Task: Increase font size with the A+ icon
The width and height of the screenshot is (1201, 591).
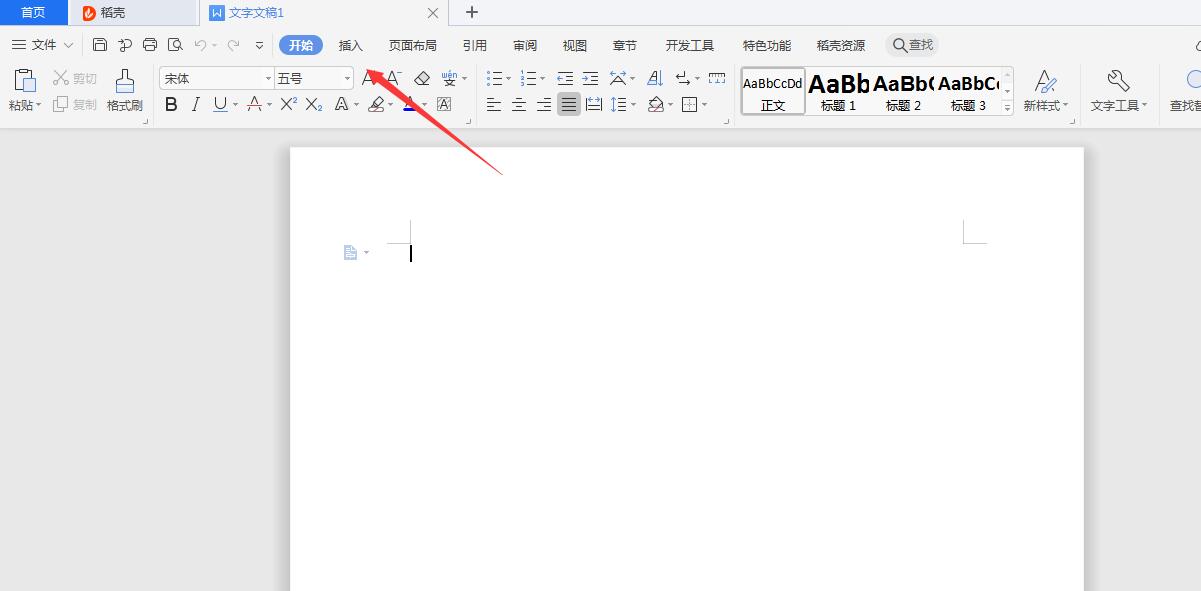Action: tap(368, 77)
